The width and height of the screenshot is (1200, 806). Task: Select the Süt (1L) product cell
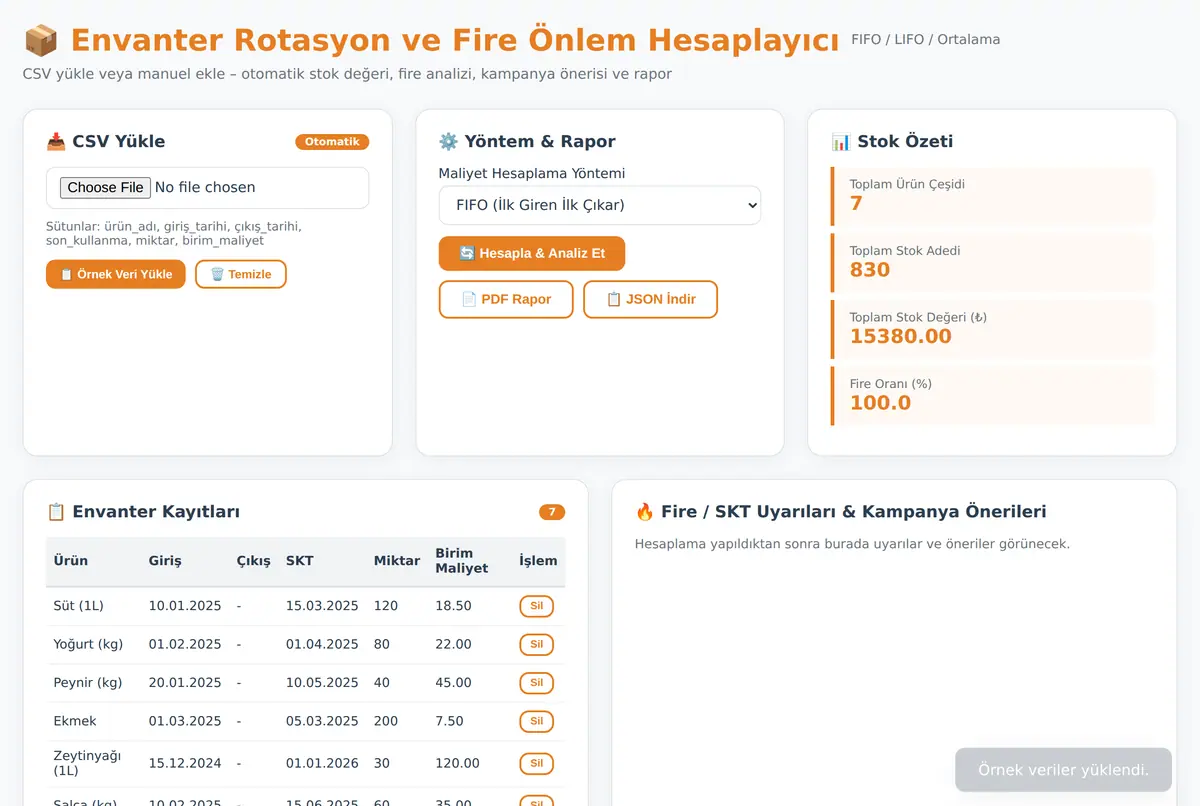point(78,606)
